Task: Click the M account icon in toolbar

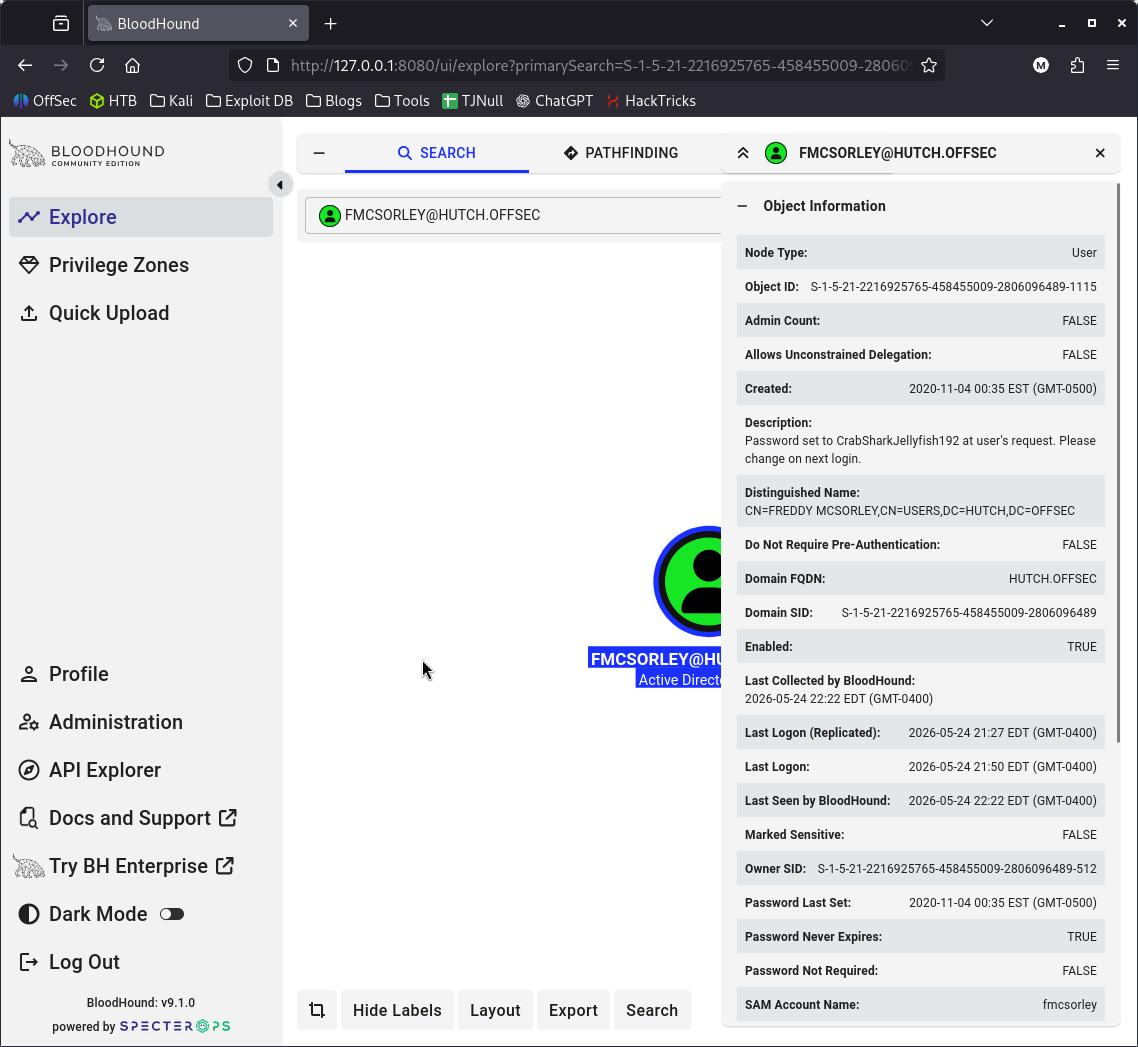Action: tap(1041, 65)
